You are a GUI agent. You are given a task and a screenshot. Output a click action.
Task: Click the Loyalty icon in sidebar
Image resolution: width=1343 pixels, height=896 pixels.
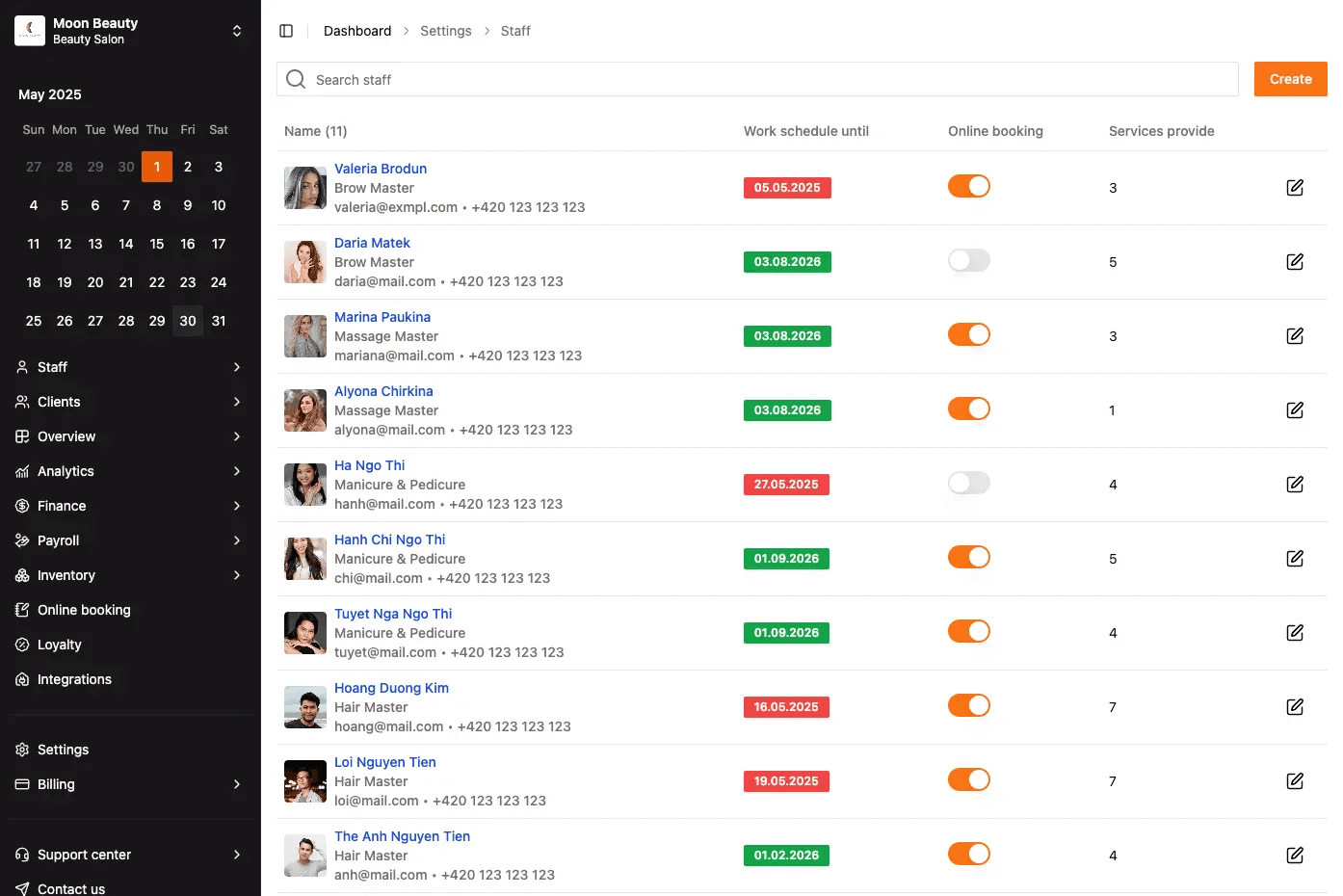22,645
